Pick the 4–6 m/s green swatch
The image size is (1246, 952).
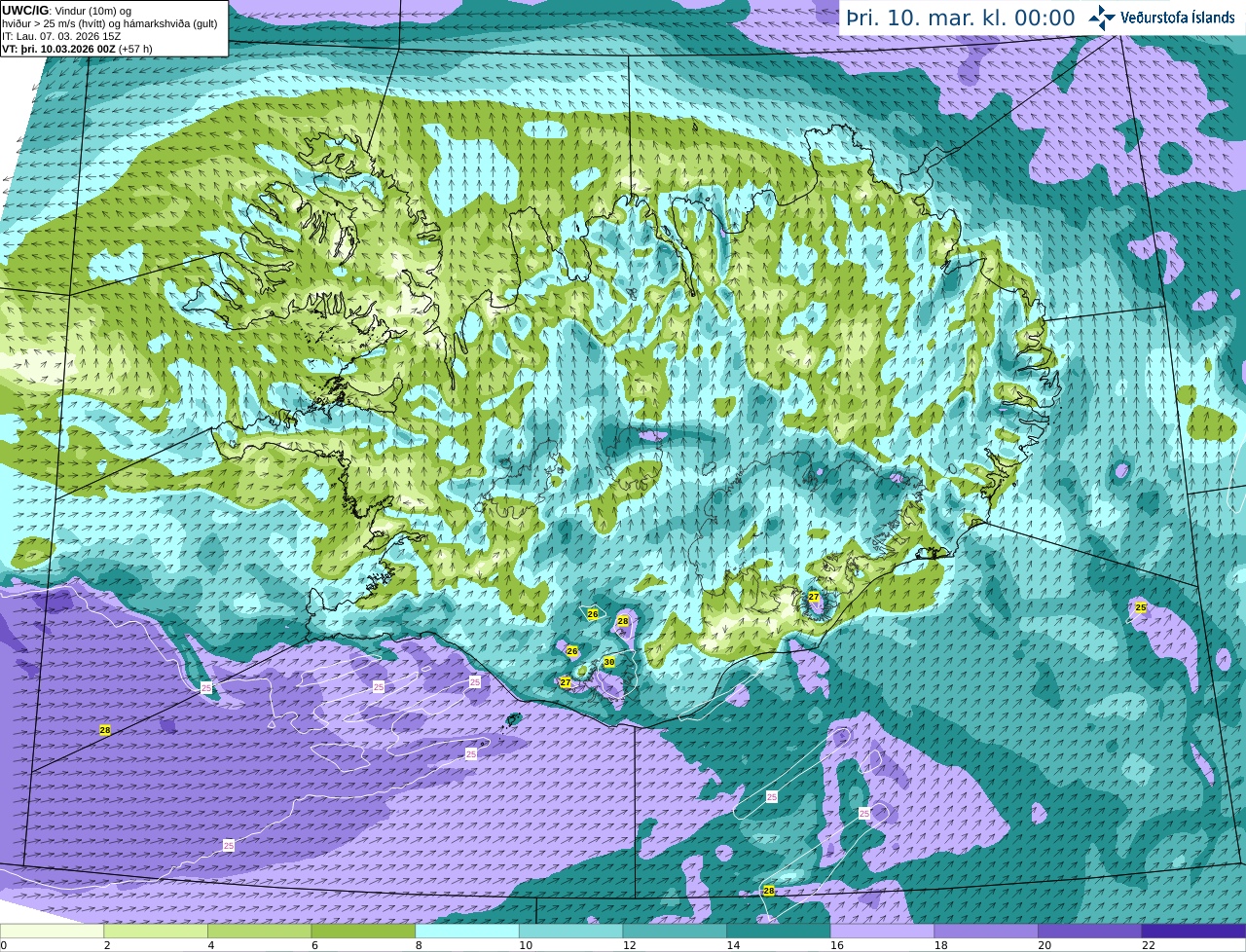[259, 932]
